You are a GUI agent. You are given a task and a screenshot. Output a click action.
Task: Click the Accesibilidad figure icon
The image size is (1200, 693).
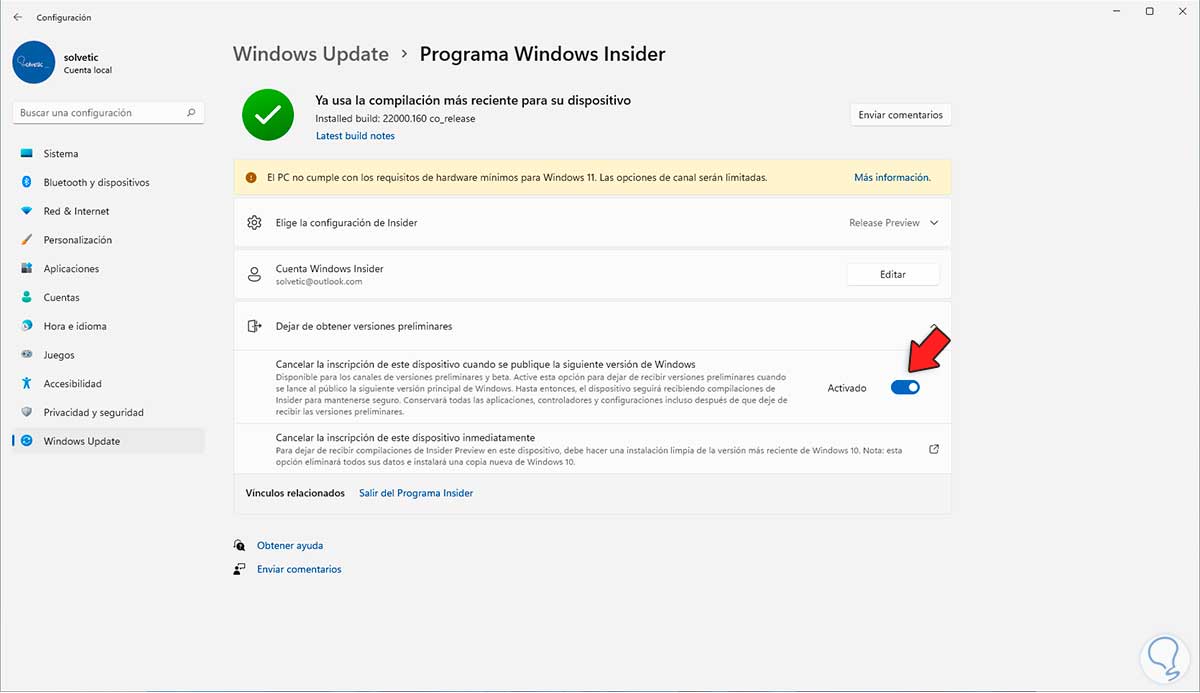click(x=26, y=384)
